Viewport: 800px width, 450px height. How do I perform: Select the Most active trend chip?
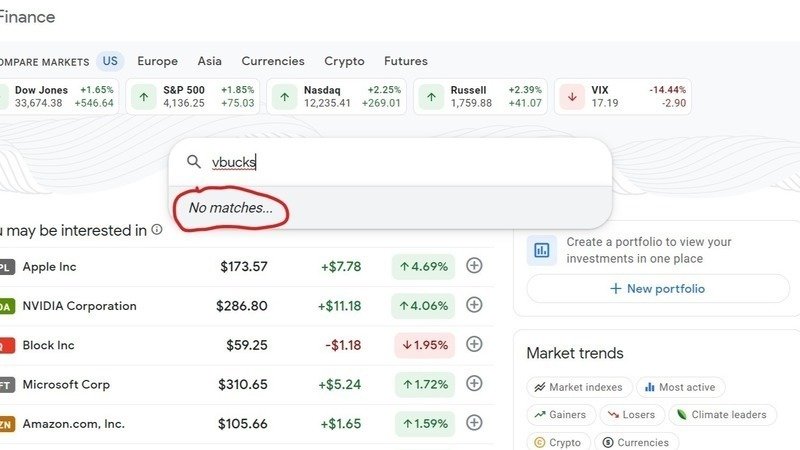pos(680,387)
